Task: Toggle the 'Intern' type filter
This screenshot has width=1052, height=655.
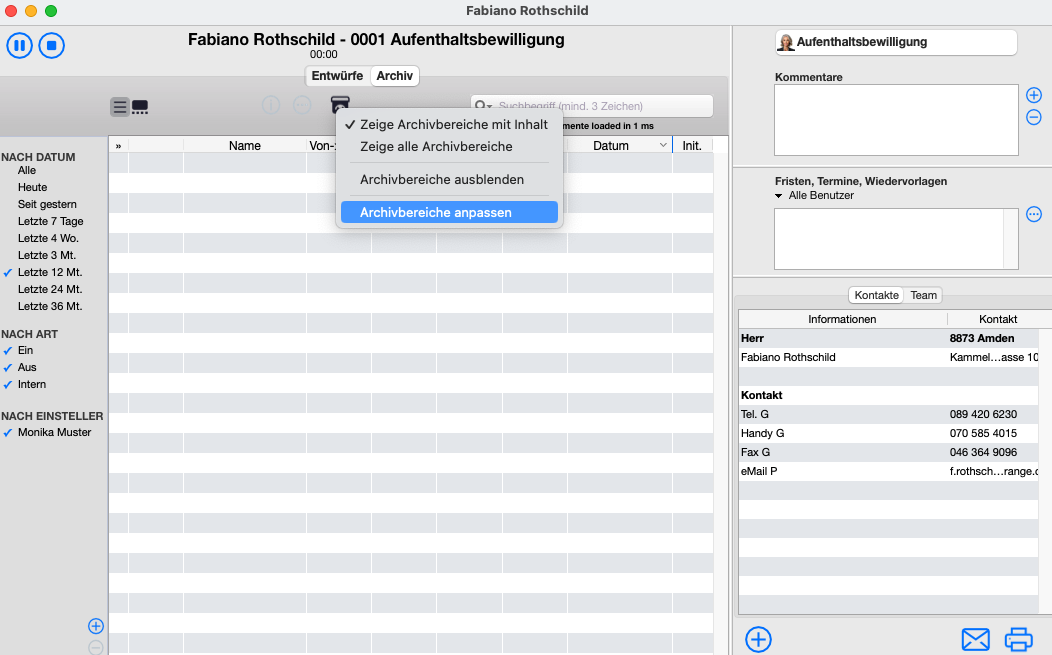Action: pyautogui.click(x=31, y=384)
